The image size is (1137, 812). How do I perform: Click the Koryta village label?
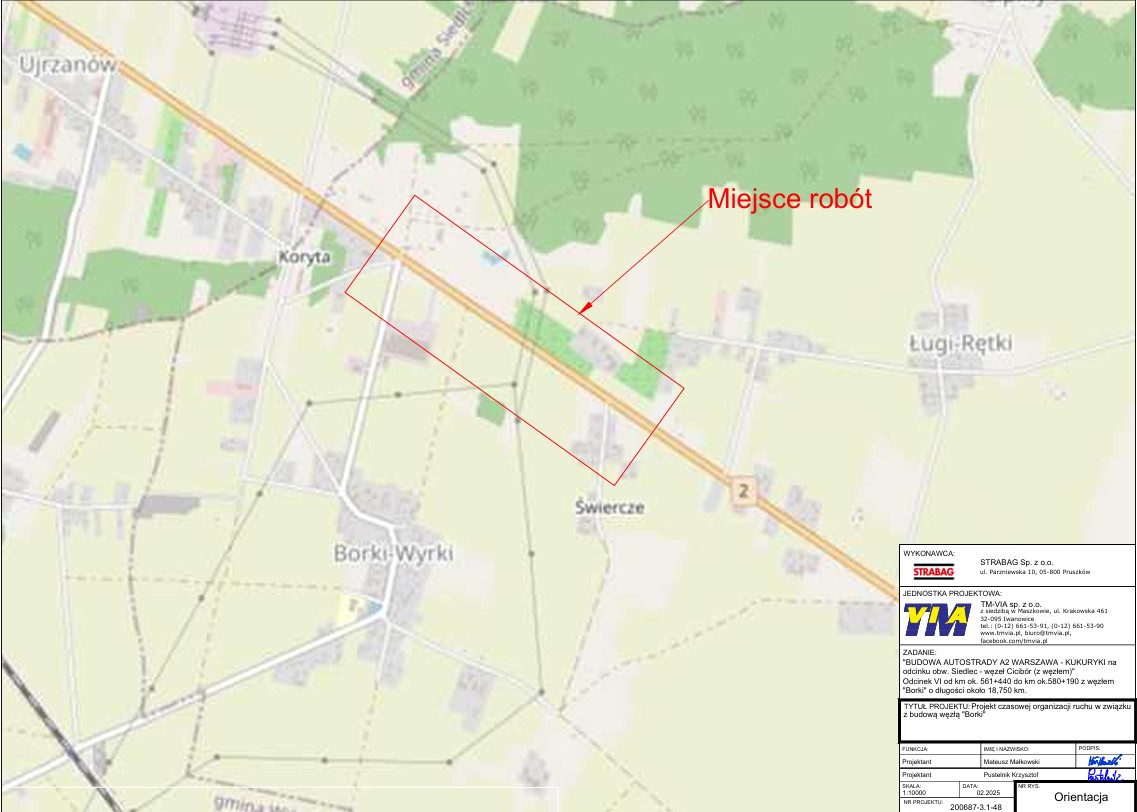click(305, 257)
